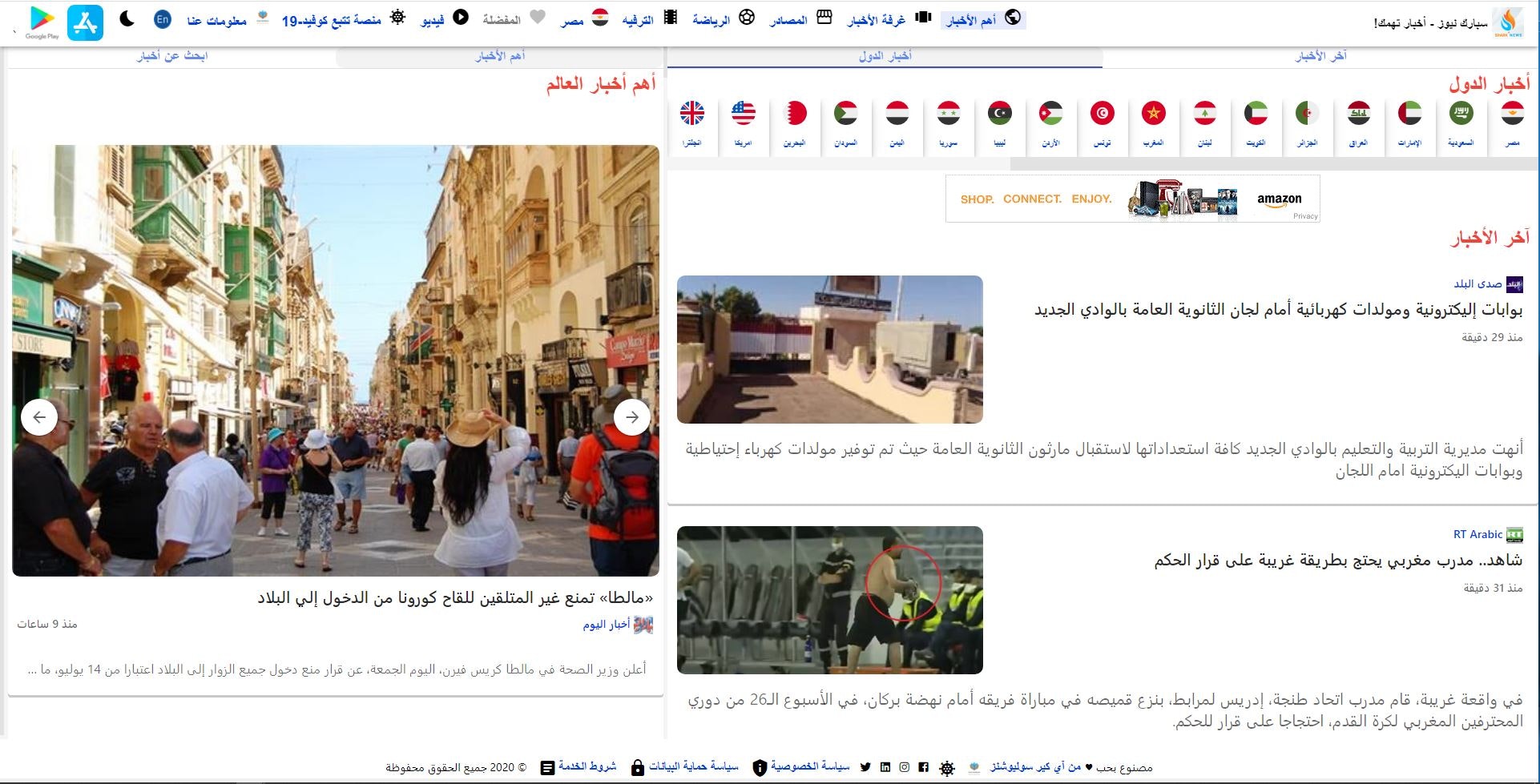Click the LinkedIn icon in the footer
1540x784 pixels.
click(885, 766)
